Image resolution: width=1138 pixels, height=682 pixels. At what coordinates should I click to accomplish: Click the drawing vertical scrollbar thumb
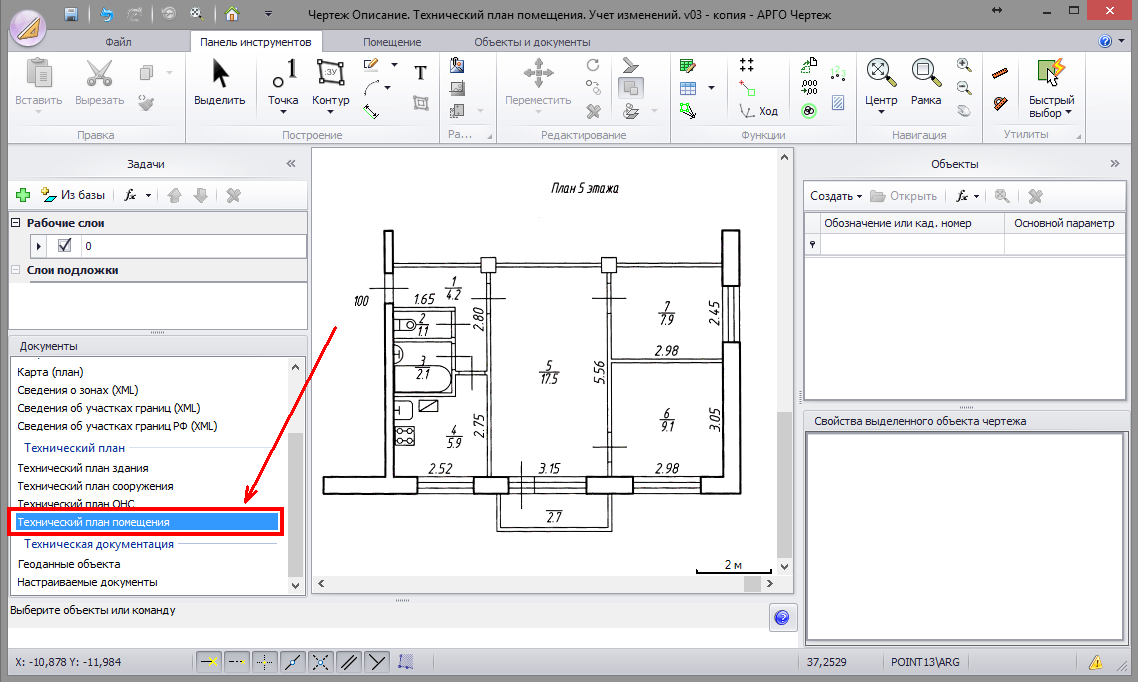tap(784, 484)
